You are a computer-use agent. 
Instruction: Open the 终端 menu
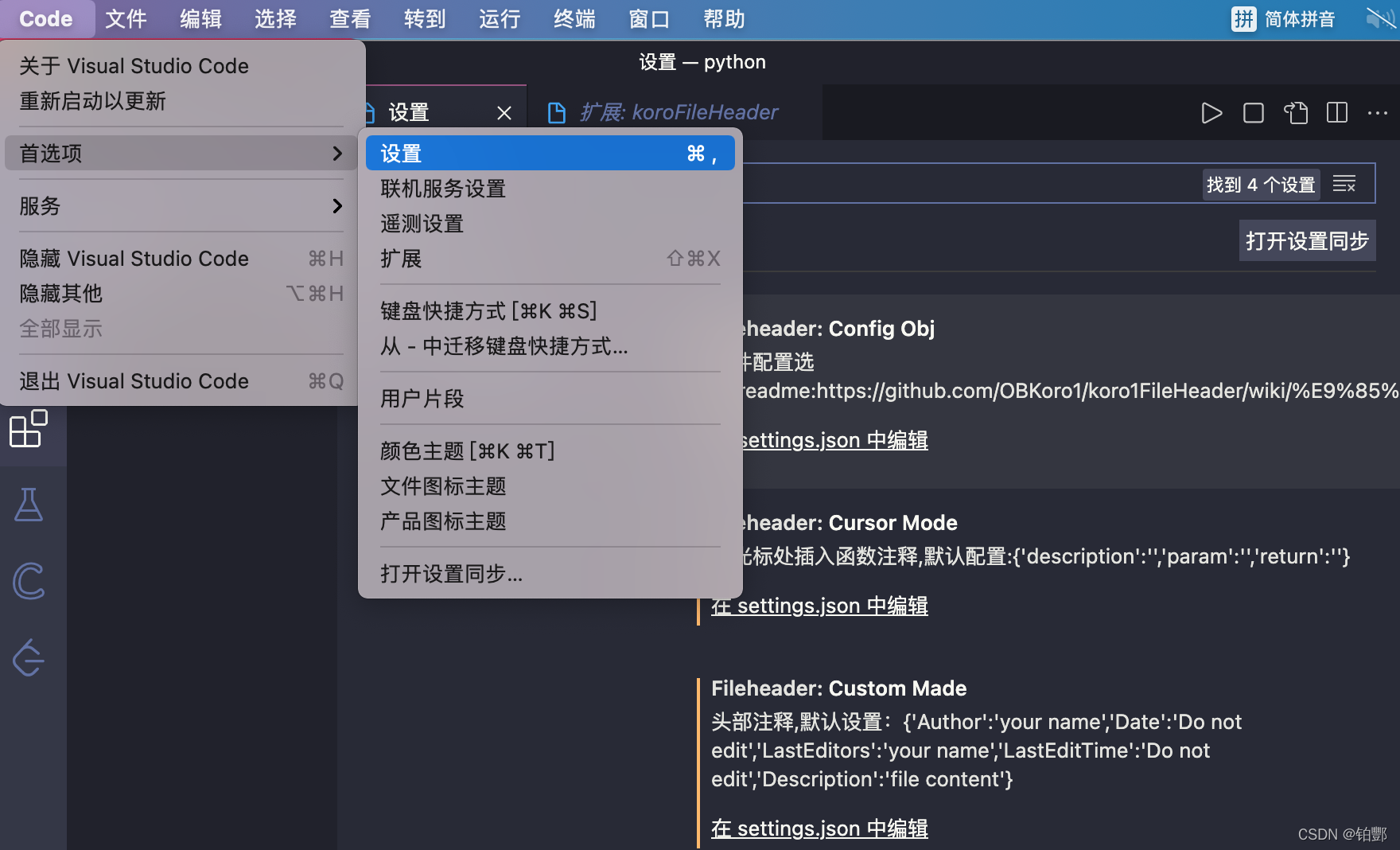point(574,18)
